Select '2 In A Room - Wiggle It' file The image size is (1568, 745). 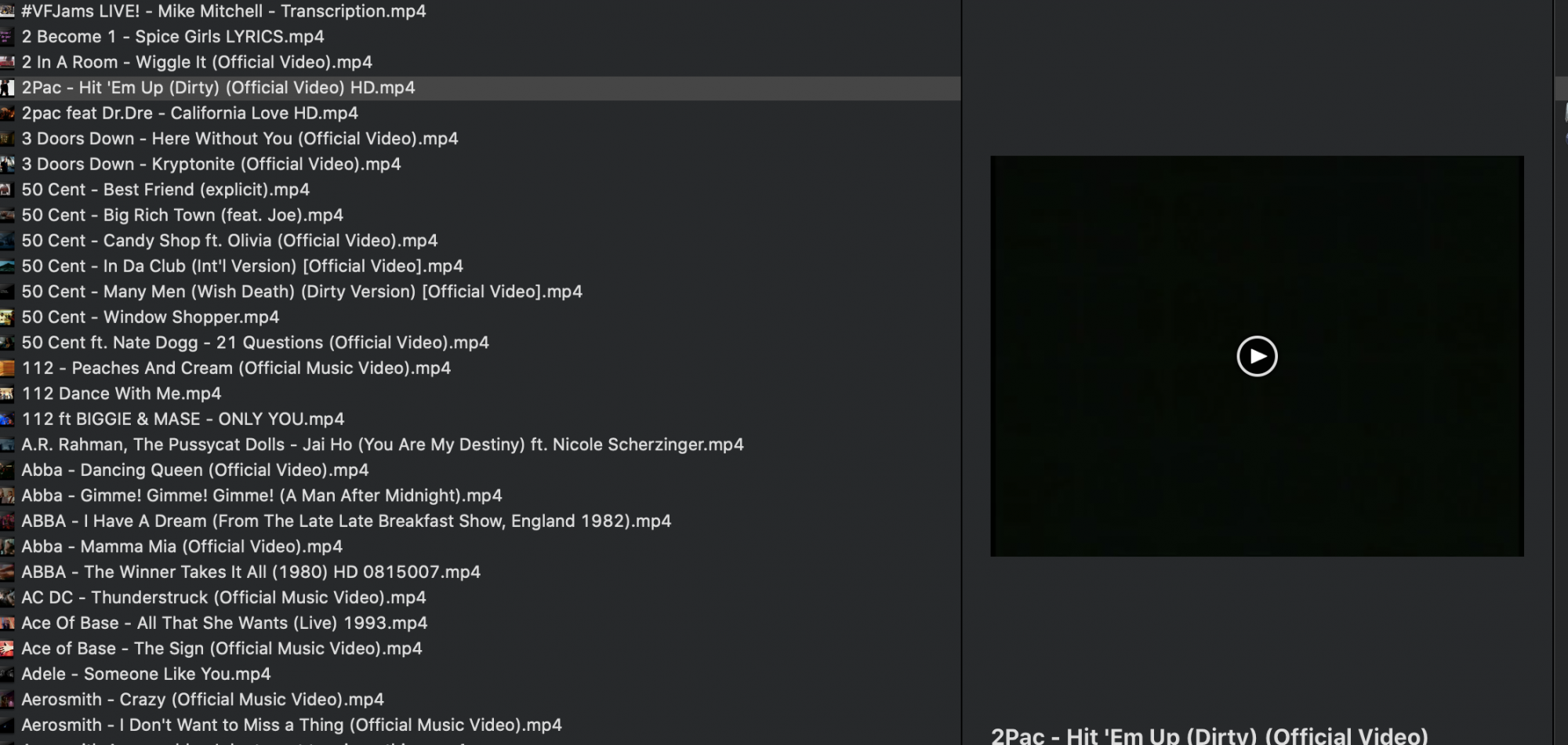[197, 62]
